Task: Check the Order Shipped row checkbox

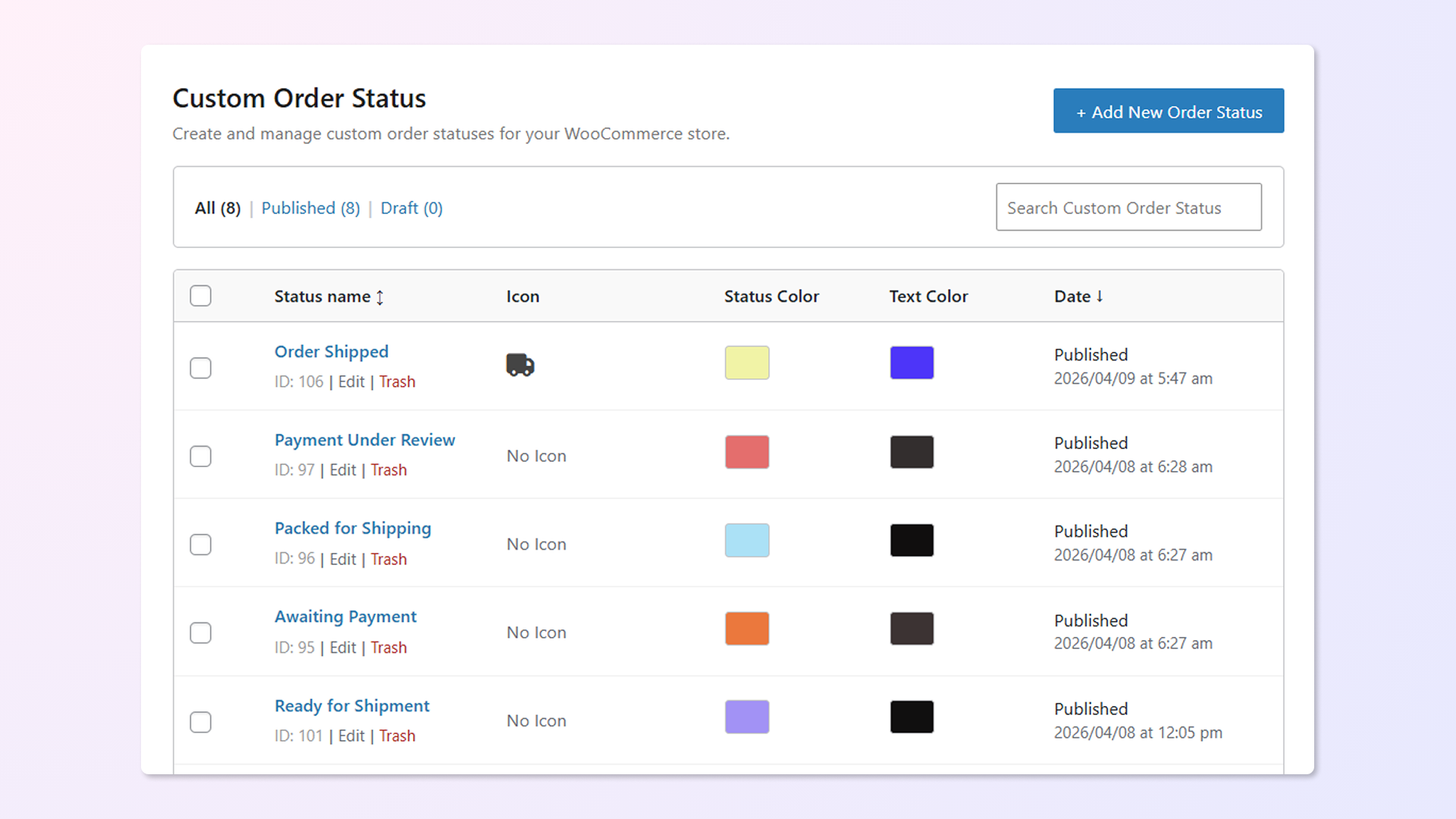Action: point(200,368)
